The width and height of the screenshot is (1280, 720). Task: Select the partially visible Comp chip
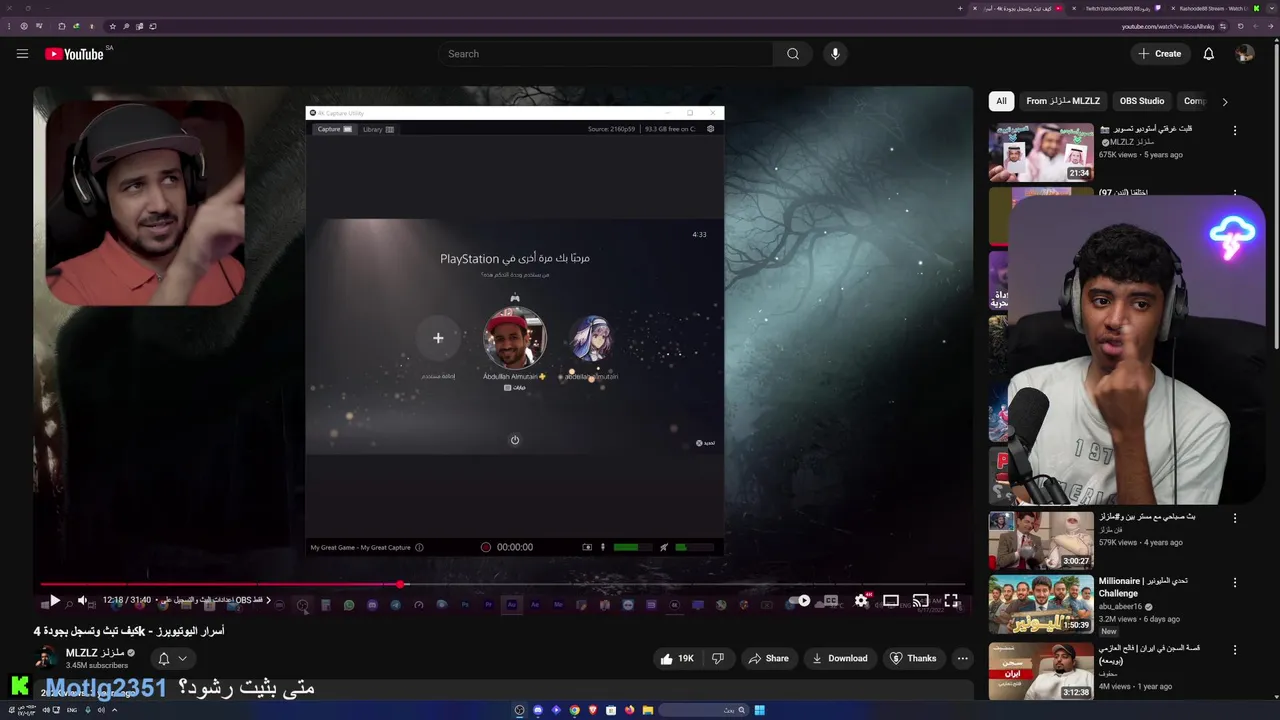pyautogui.click(x=1194, y=101)
